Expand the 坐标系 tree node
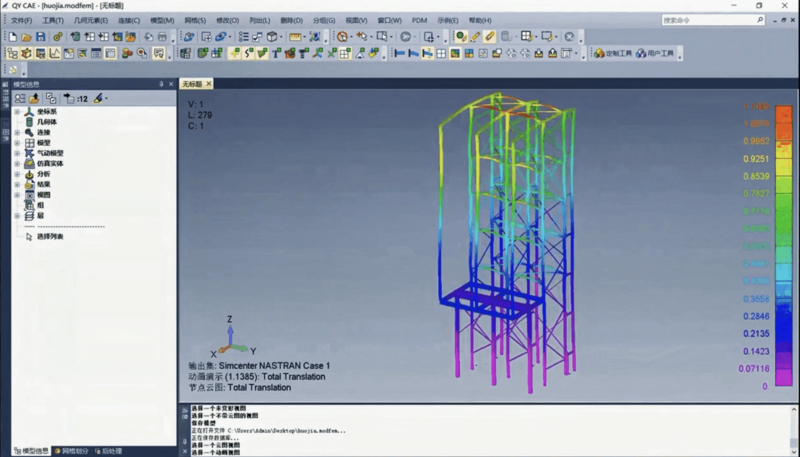Viewport: 800px width, 457px height. click(x=17, y=112)
